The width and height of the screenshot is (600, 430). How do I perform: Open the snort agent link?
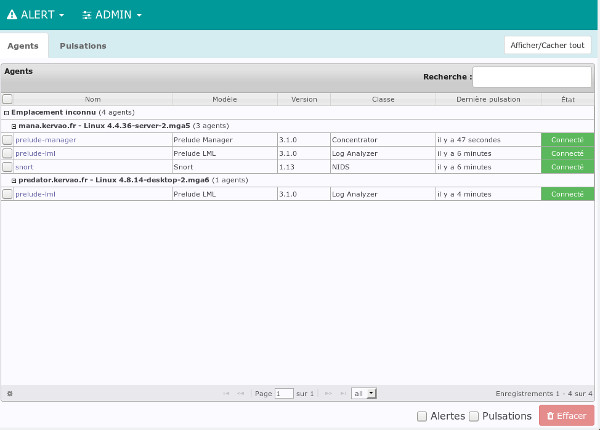(x=24, y=167)
